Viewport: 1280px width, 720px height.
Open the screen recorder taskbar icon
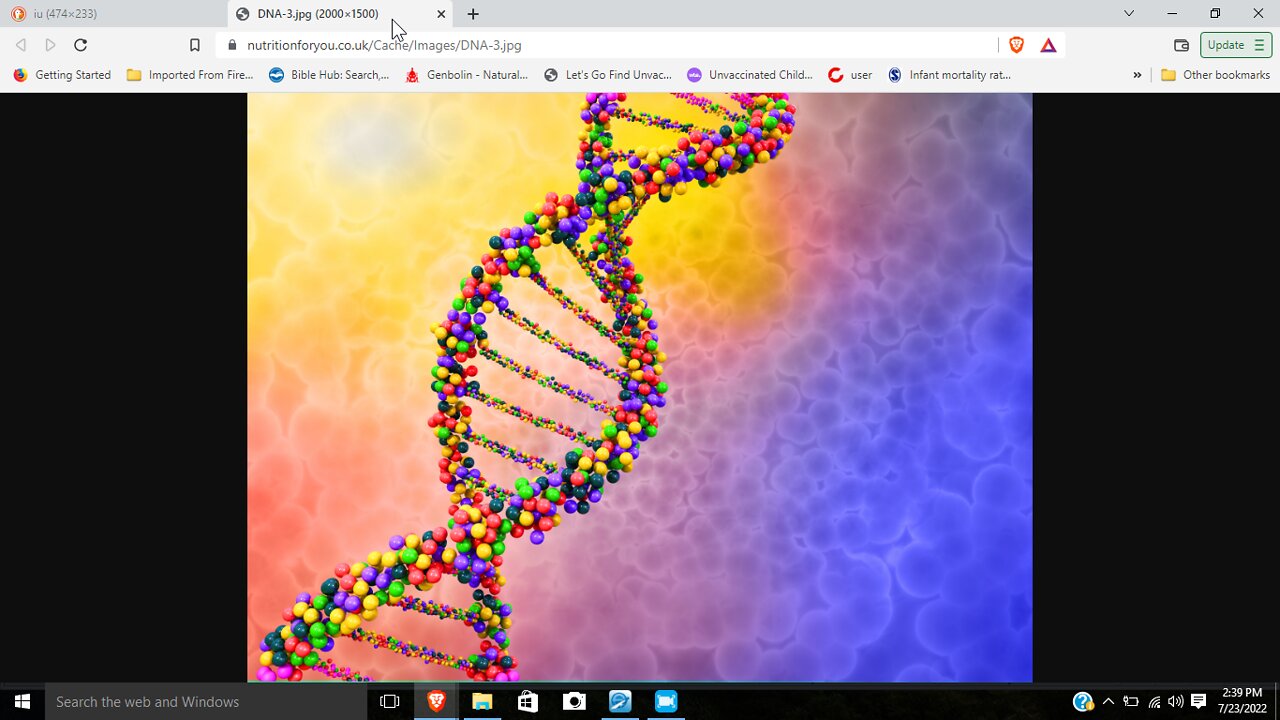666,702
